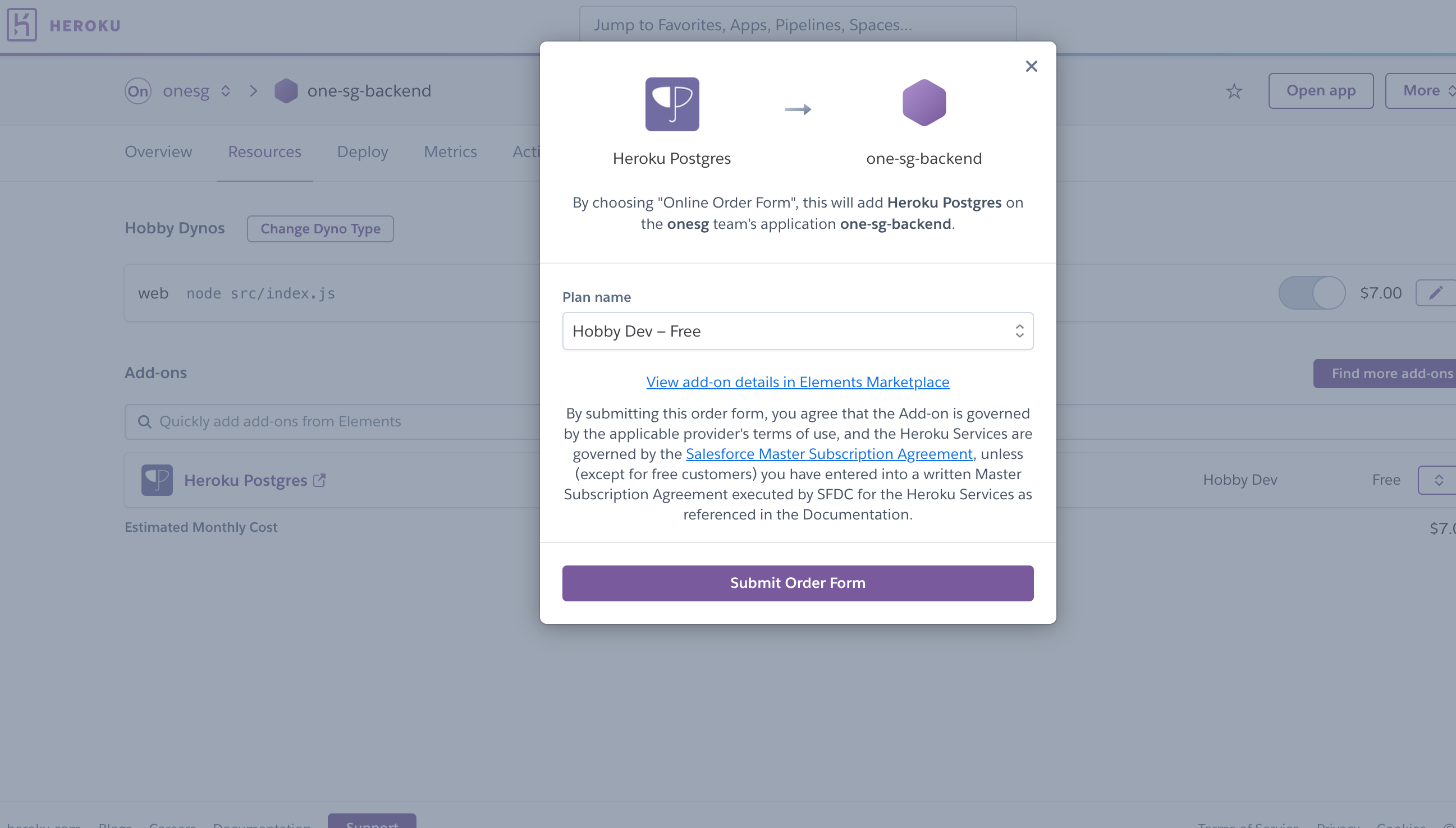Click the star/favorite icon for app
Viewport: 1456px width, 828px height.
point(1234,91)
